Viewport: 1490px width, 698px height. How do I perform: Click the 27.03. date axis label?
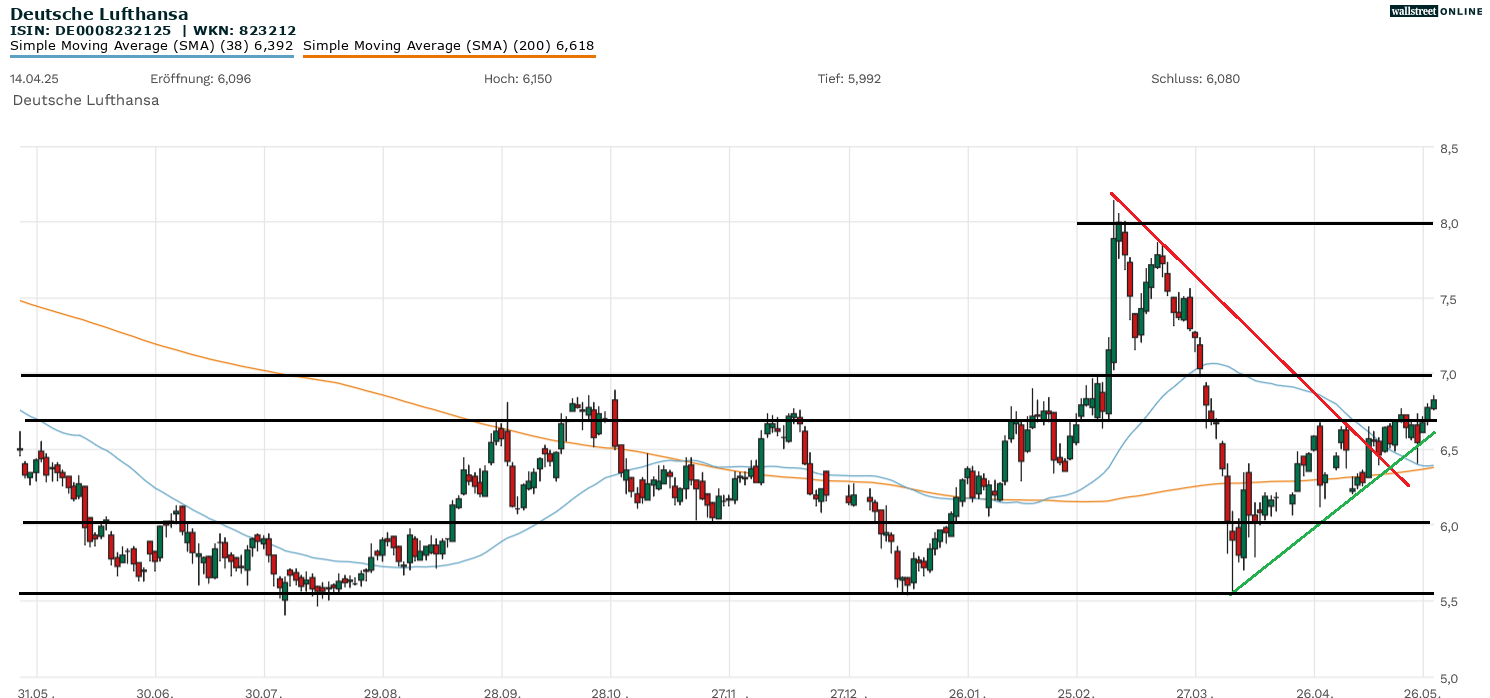click(x=1196, y=692)
